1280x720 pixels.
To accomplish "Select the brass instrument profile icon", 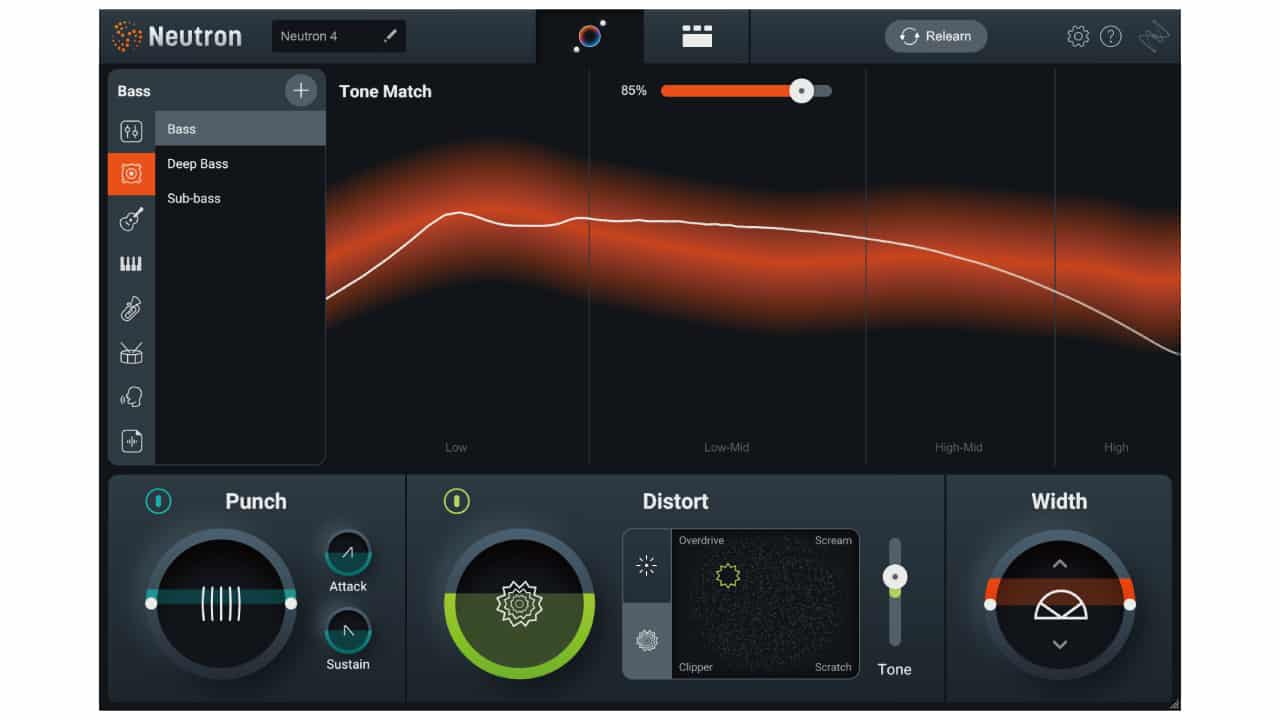I will (131, 308).
